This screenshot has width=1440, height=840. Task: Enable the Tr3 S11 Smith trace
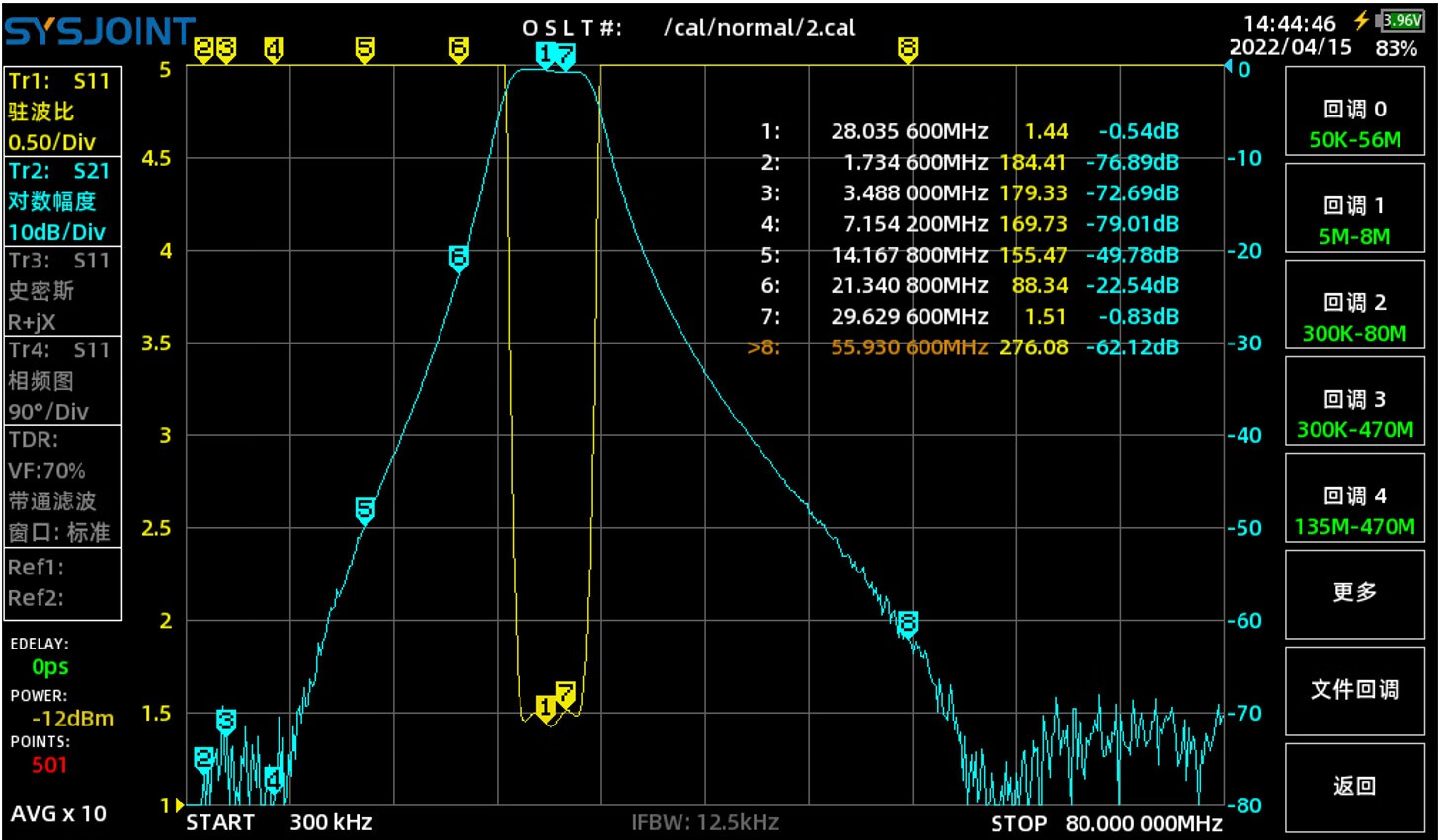click(63, 291)
